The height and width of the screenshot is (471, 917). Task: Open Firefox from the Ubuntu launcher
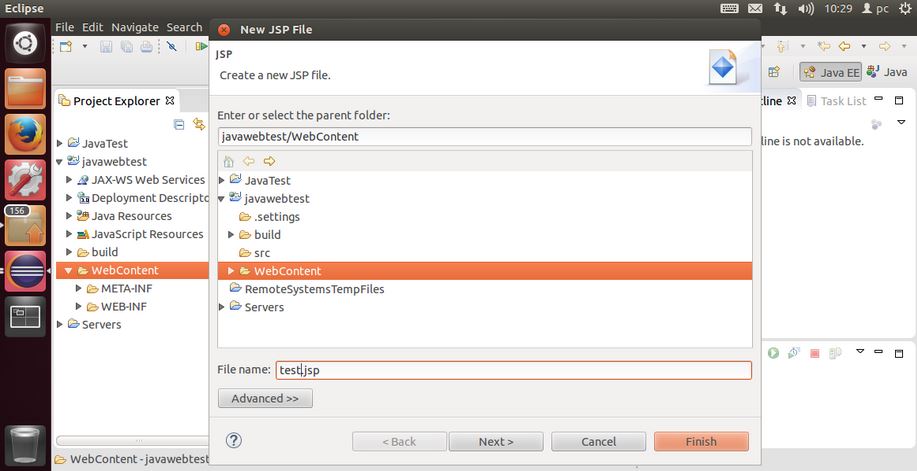point(25,135)
